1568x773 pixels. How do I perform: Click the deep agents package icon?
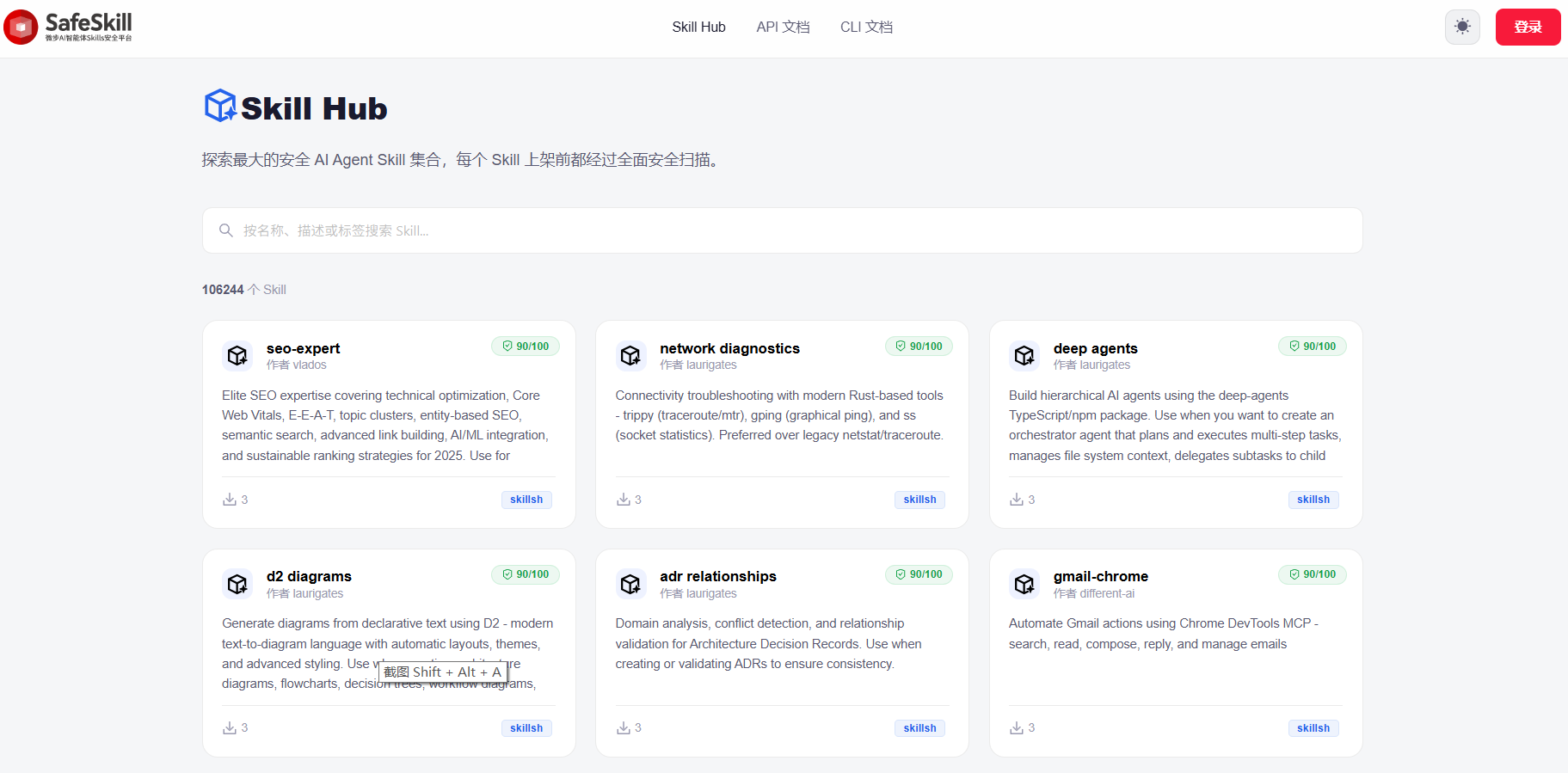[1024, 355]
